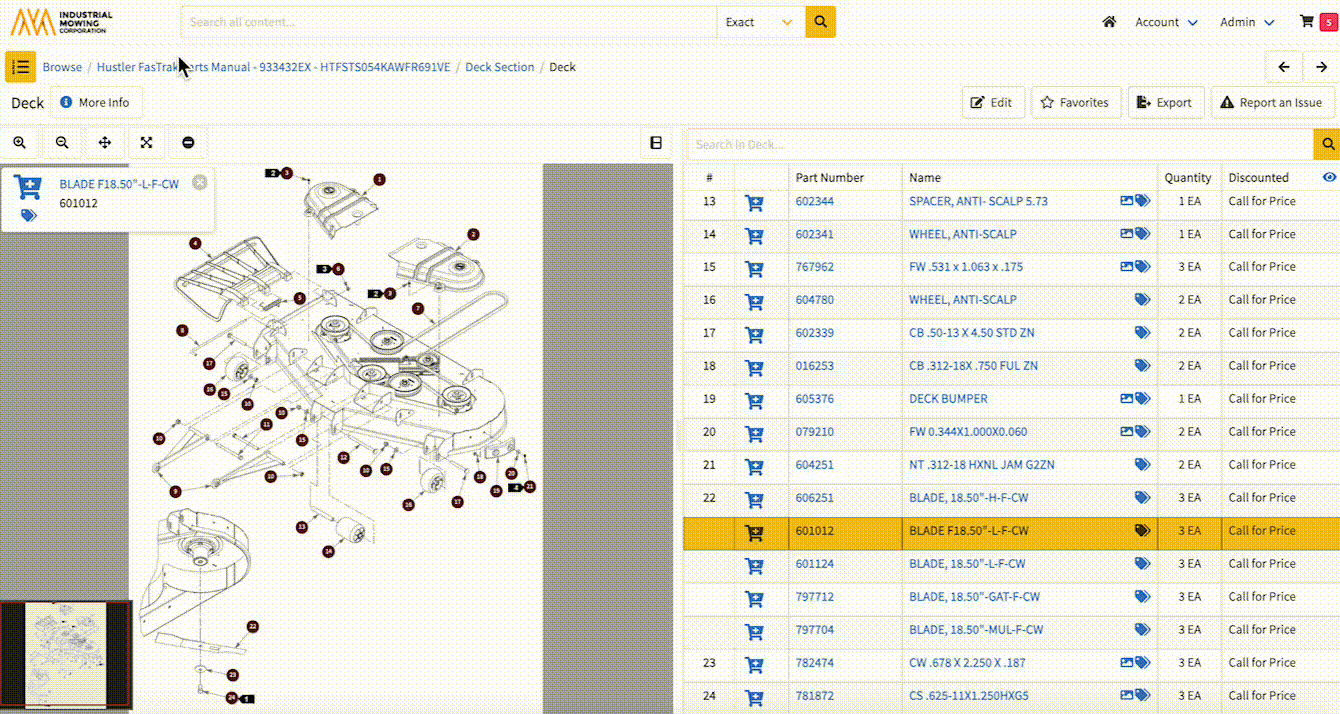Click the yellow global search button
Image resolution: width=1340 pixels, height=714 pixels.
point(820,22)
